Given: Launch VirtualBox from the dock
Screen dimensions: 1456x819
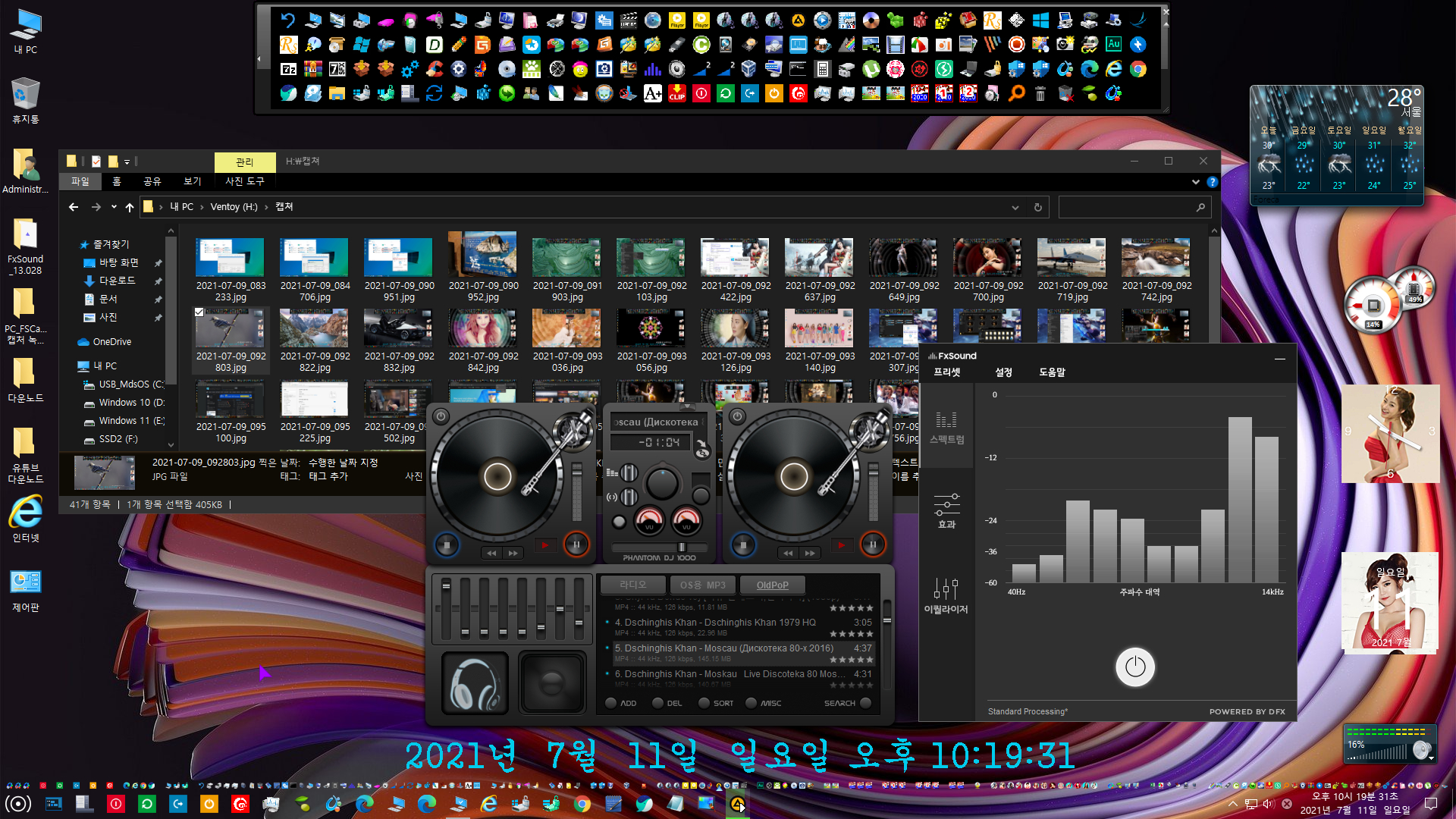Looking at the screenshot, I should pos(749,69).
